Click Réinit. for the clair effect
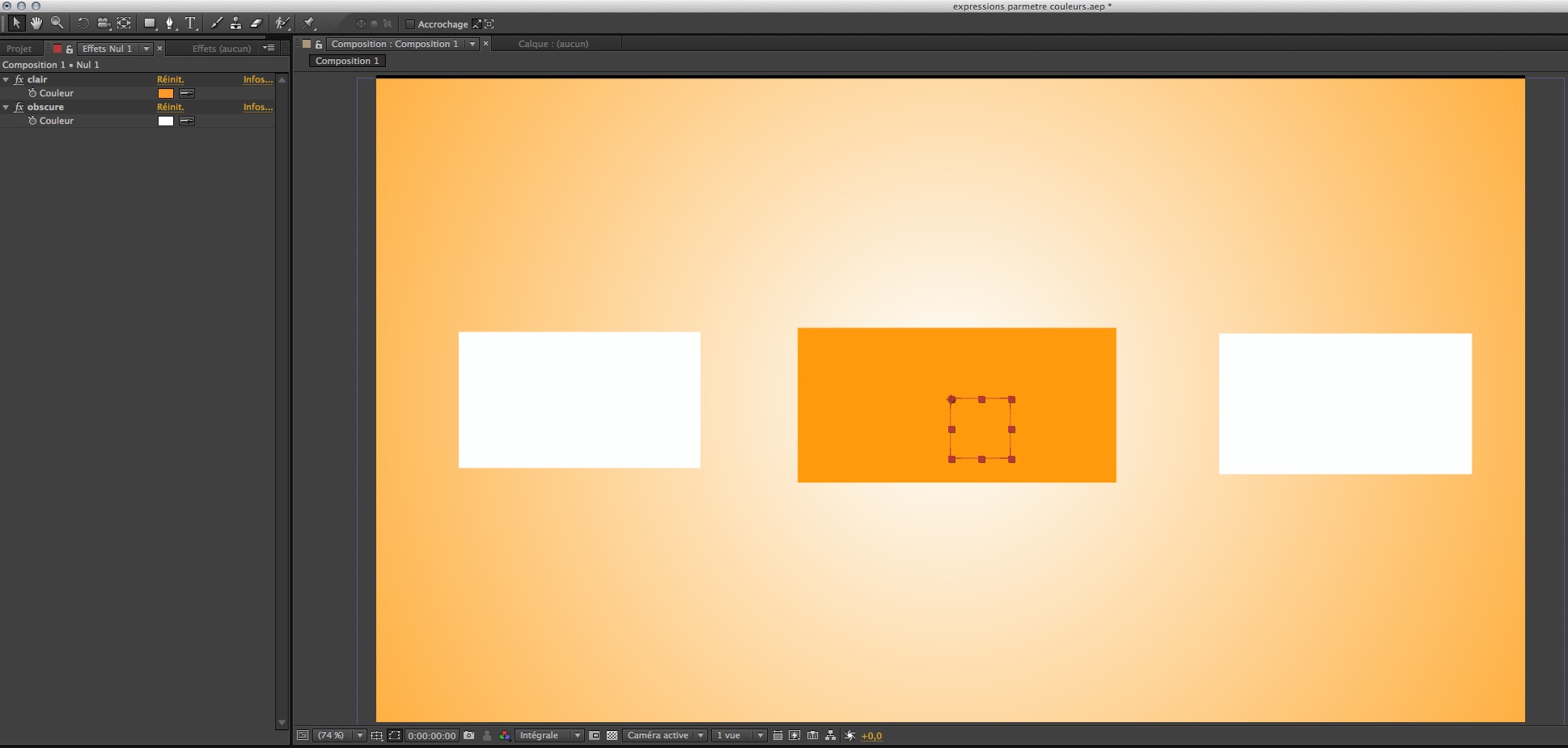This screenshot has width=1568, height=748. (170, 79)
